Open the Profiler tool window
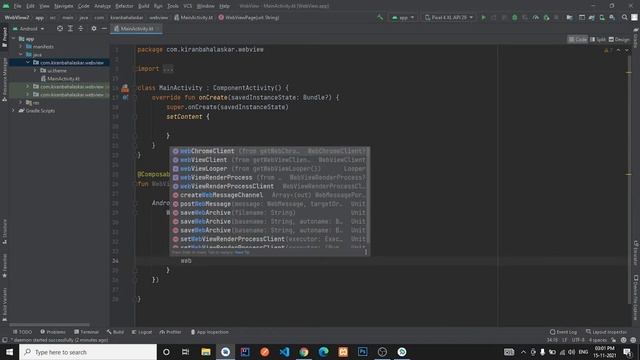This screenshot has width=640, height=360. tap(170, 332)
